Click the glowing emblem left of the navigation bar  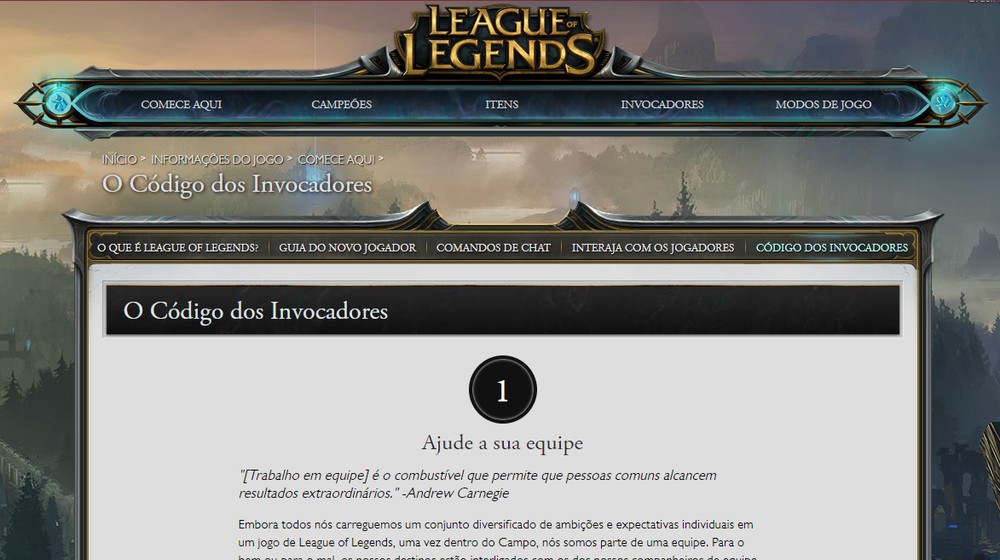tap(59, 103)
